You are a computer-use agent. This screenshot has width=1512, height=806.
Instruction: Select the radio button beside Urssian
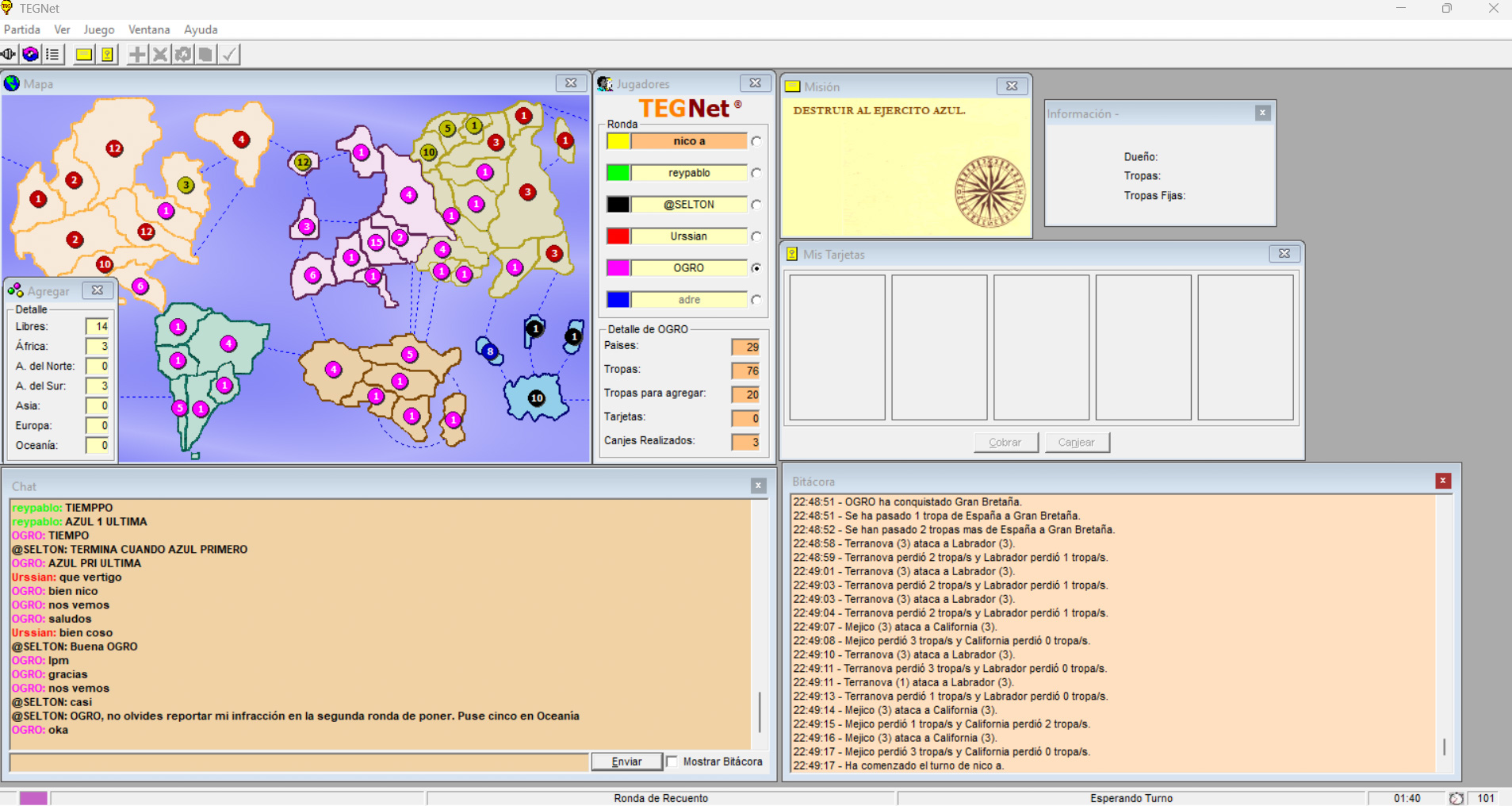tap(756, 236)
